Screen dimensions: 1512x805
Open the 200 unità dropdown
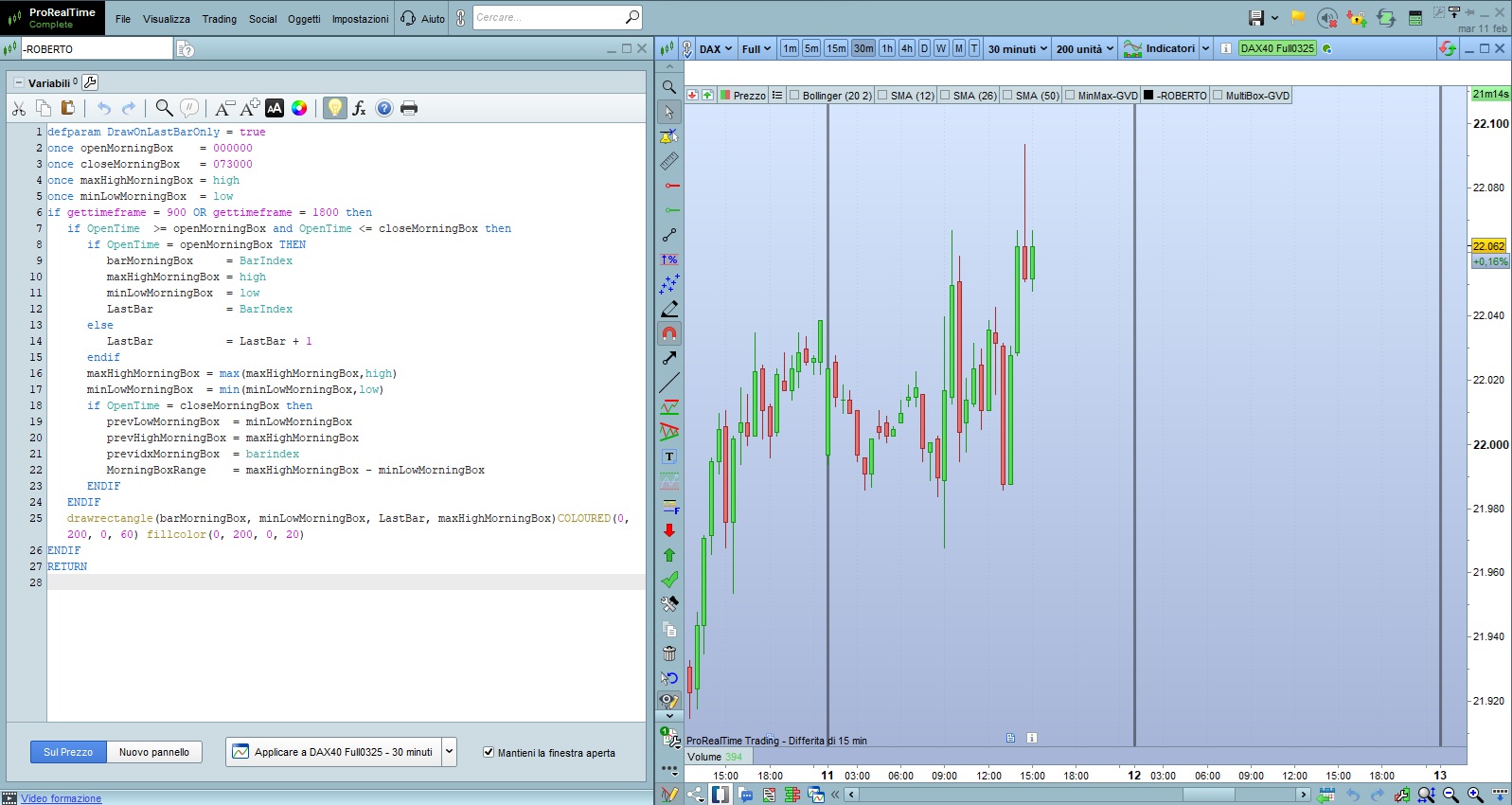(x=1085, y=48)
